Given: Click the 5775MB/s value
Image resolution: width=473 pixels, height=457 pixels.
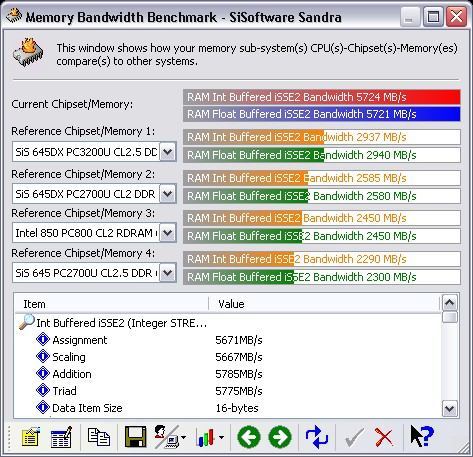Looking at the screenshot, I should click(x=239, y=391).
